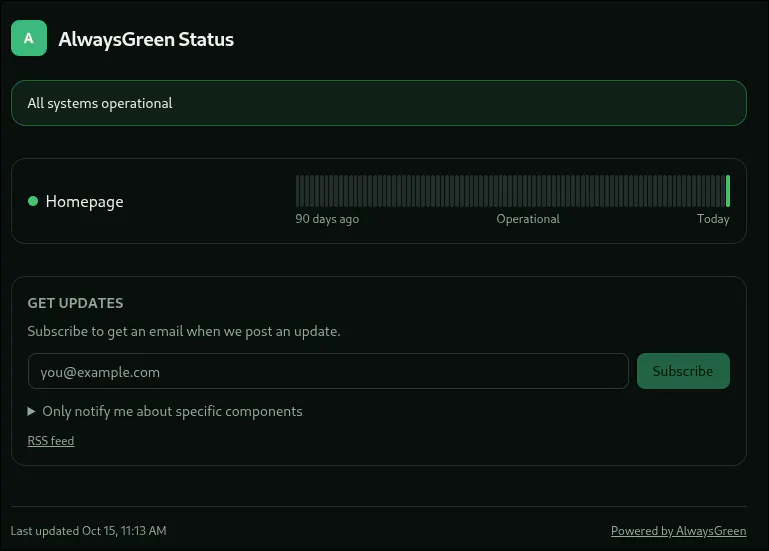The image size is (769, 551).
Task: Focus the you@example.com email field
Action: click(328, 371)
